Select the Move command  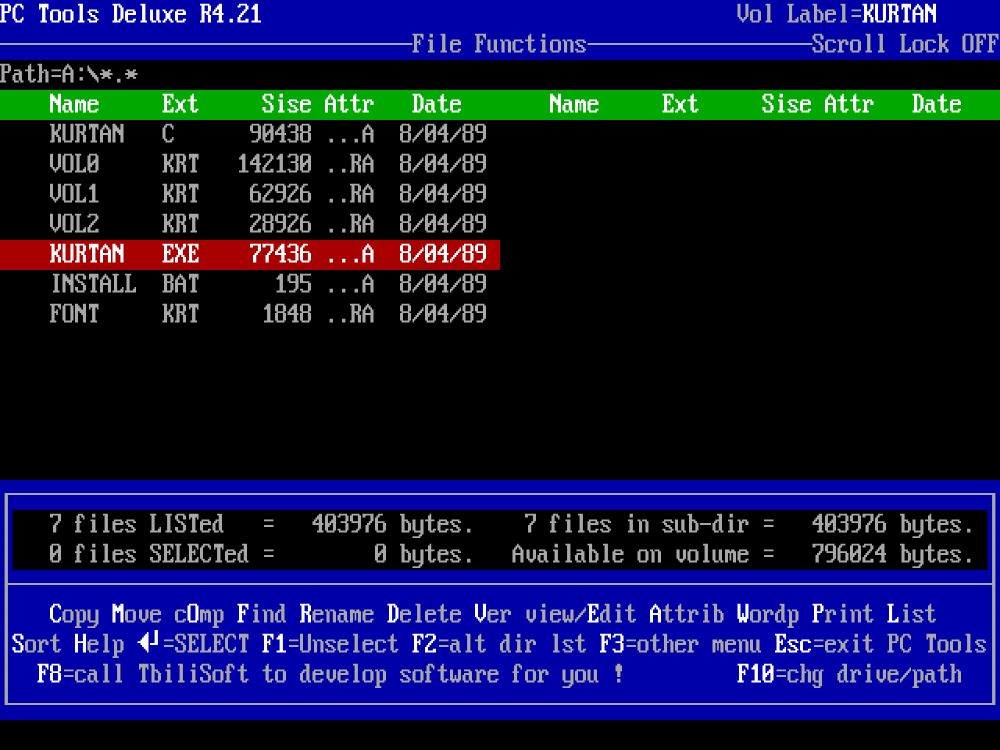coord(136,614)
